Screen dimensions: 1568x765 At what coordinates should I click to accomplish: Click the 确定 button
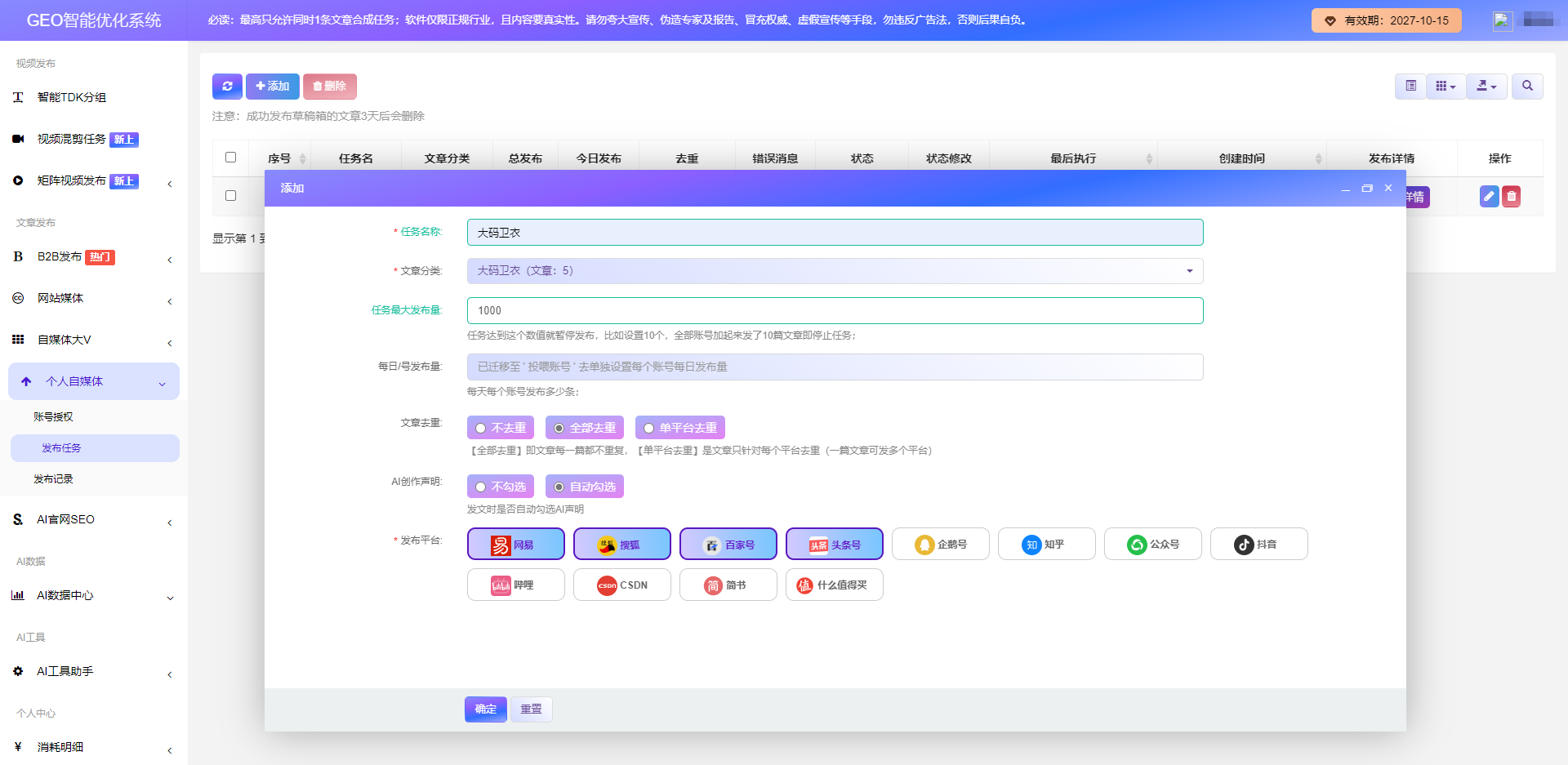coord(486,709)
